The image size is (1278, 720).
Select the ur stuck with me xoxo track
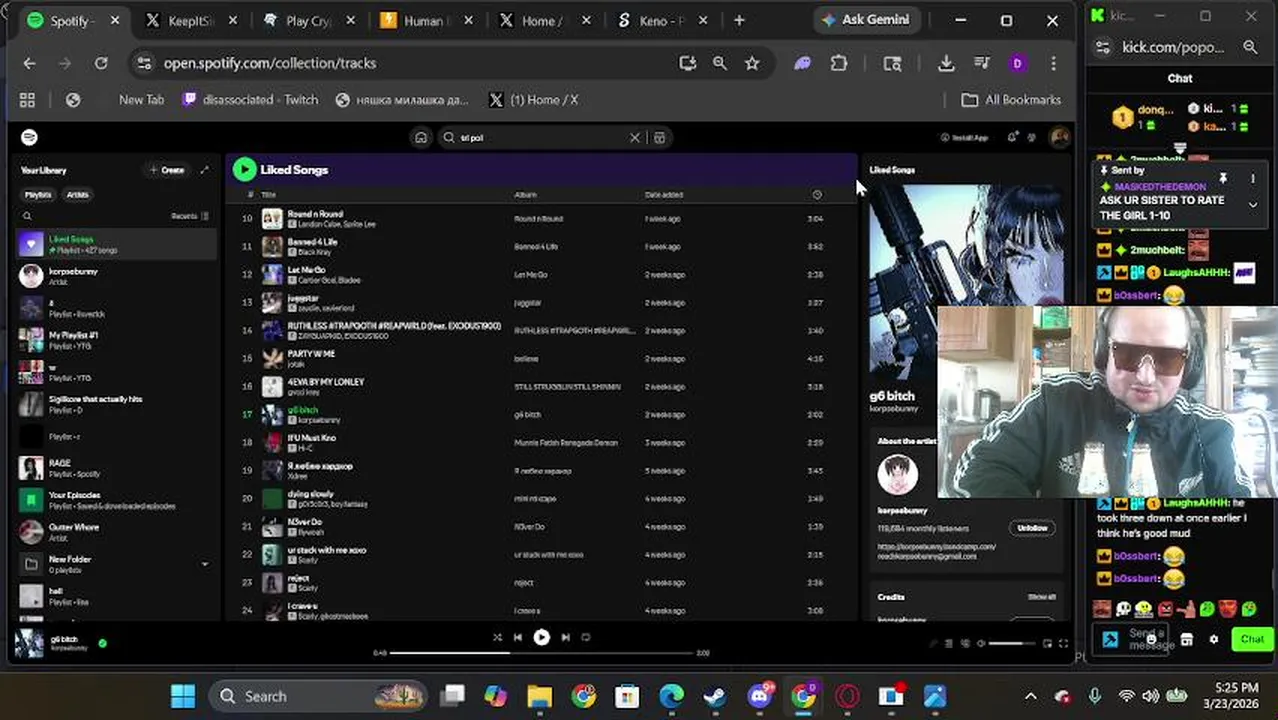(x=540, y=554)
